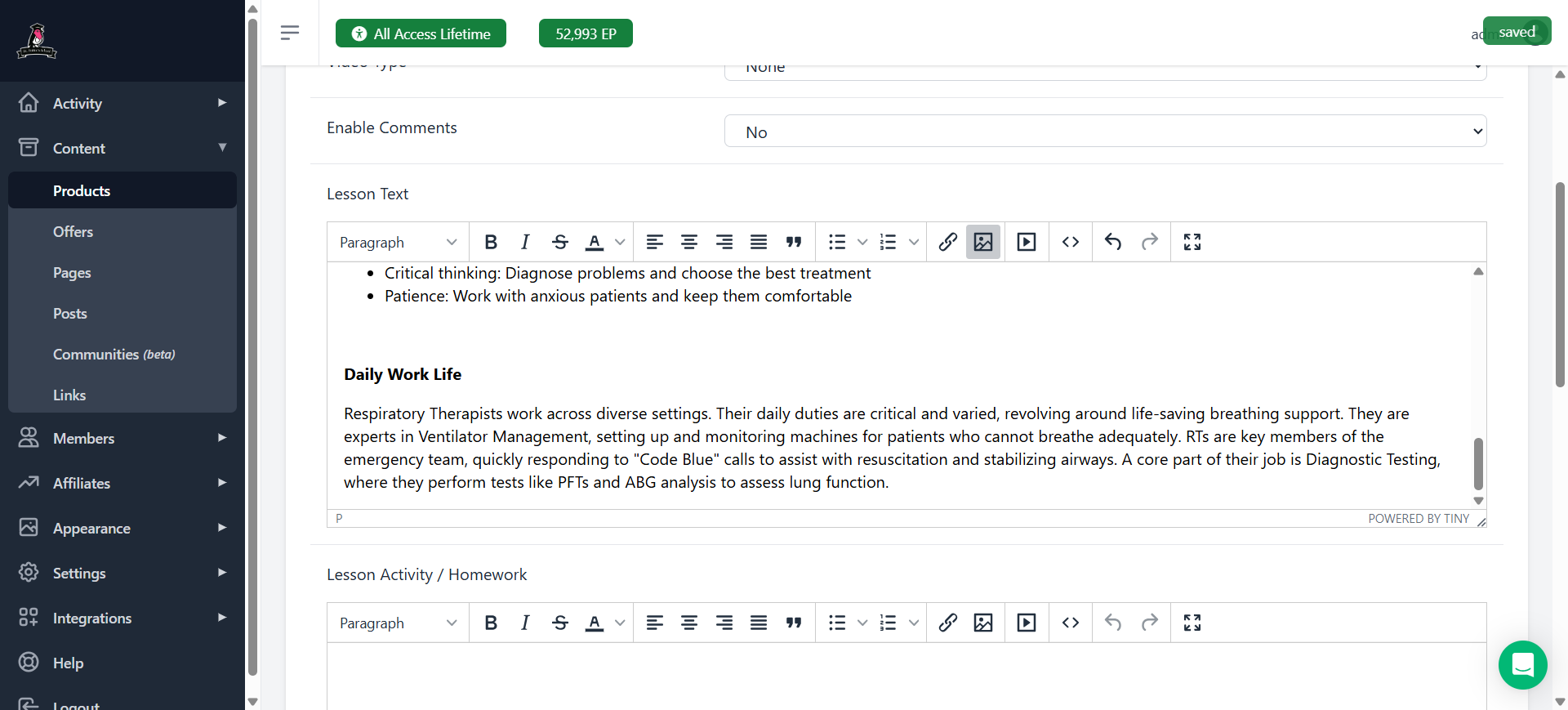
Task: Open Offers in the Content menu
Action: click(x=73, y=232)
